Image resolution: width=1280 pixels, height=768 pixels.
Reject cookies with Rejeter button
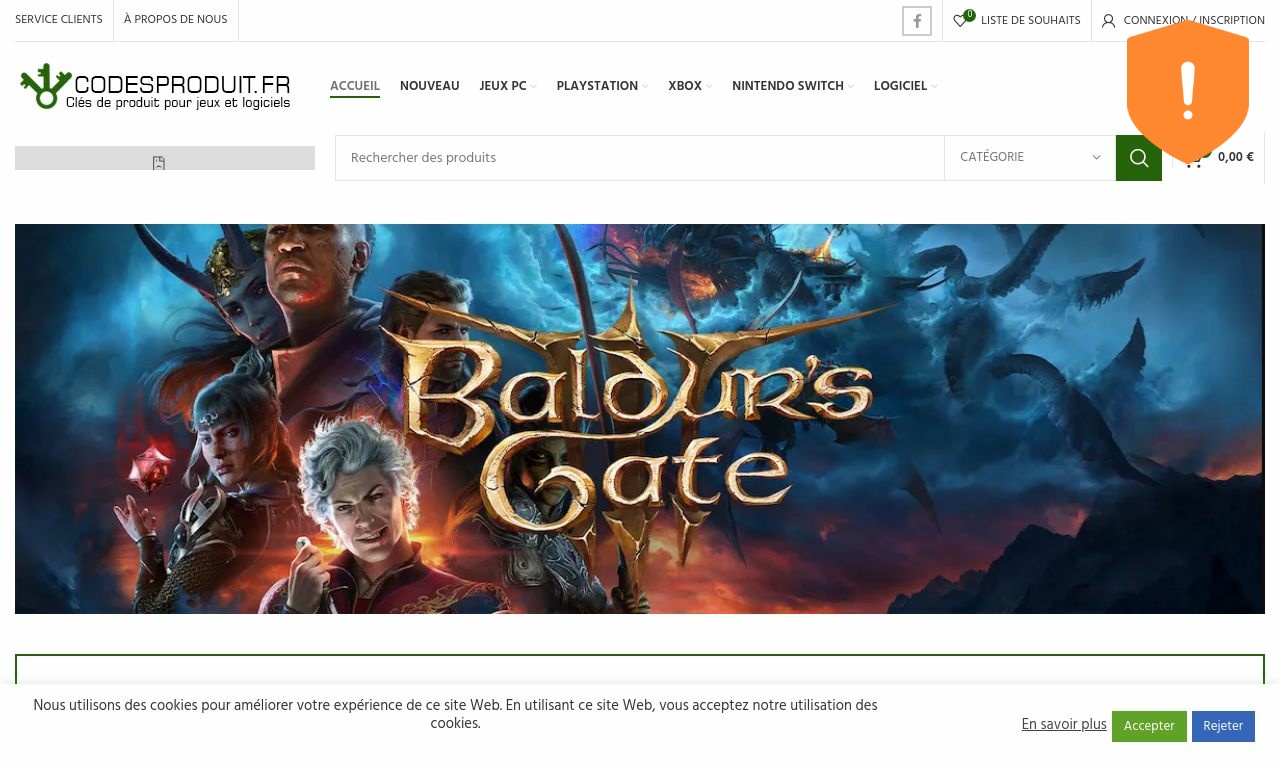coord(1223,726)
